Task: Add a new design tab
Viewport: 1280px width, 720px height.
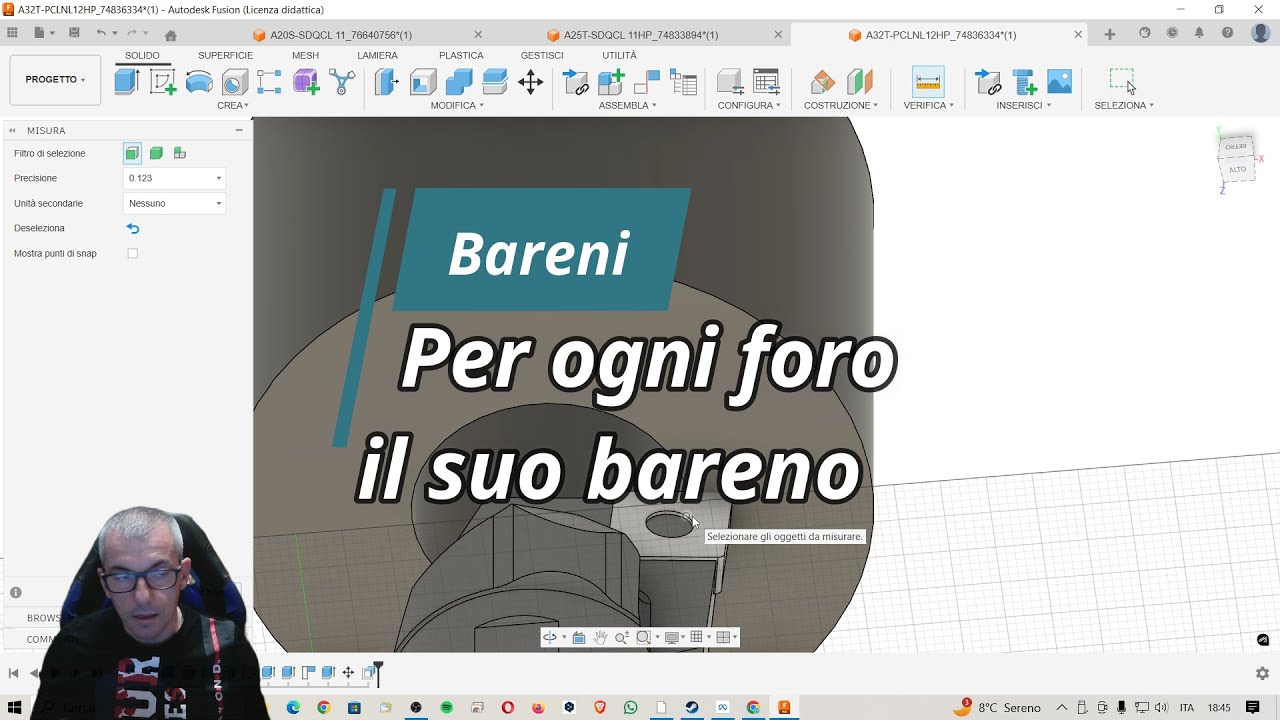Action: (x=1109, y=34)
